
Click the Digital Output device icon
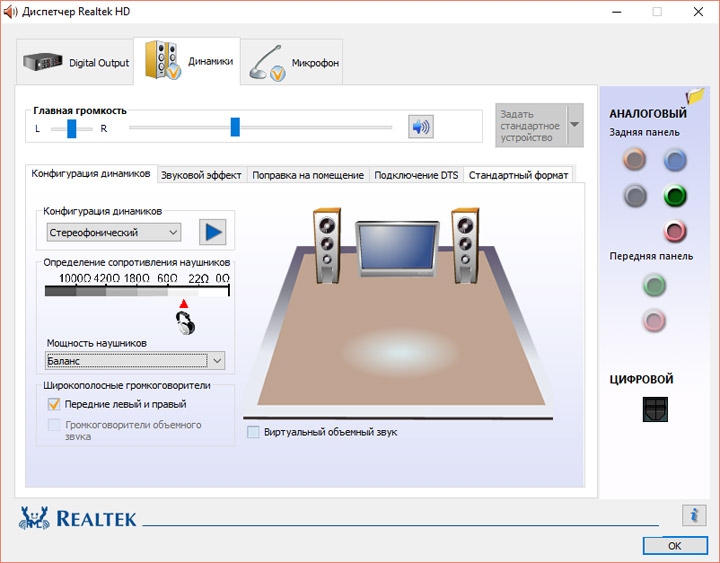43,62
